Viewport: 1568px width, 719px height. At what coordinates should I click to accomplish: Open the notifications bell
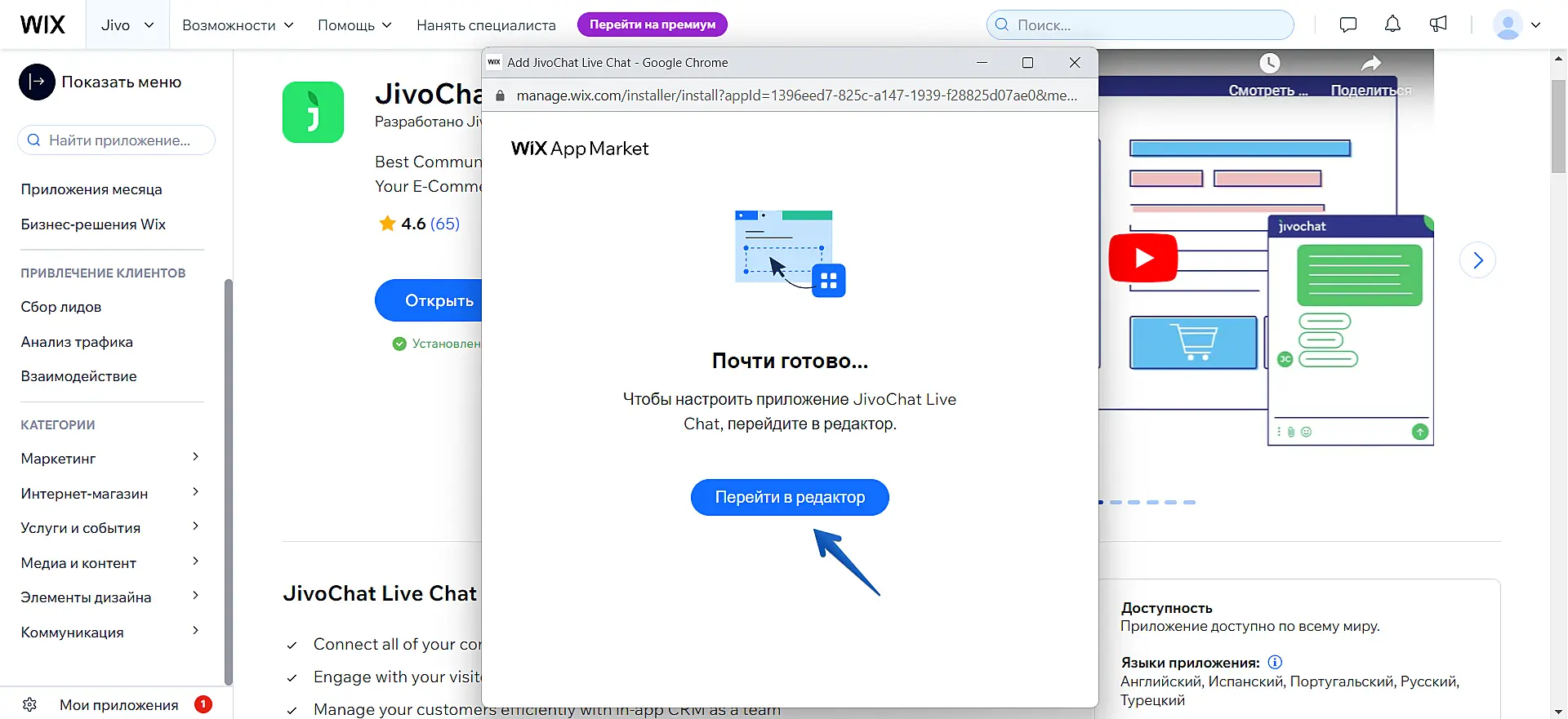pos(1392,24)
